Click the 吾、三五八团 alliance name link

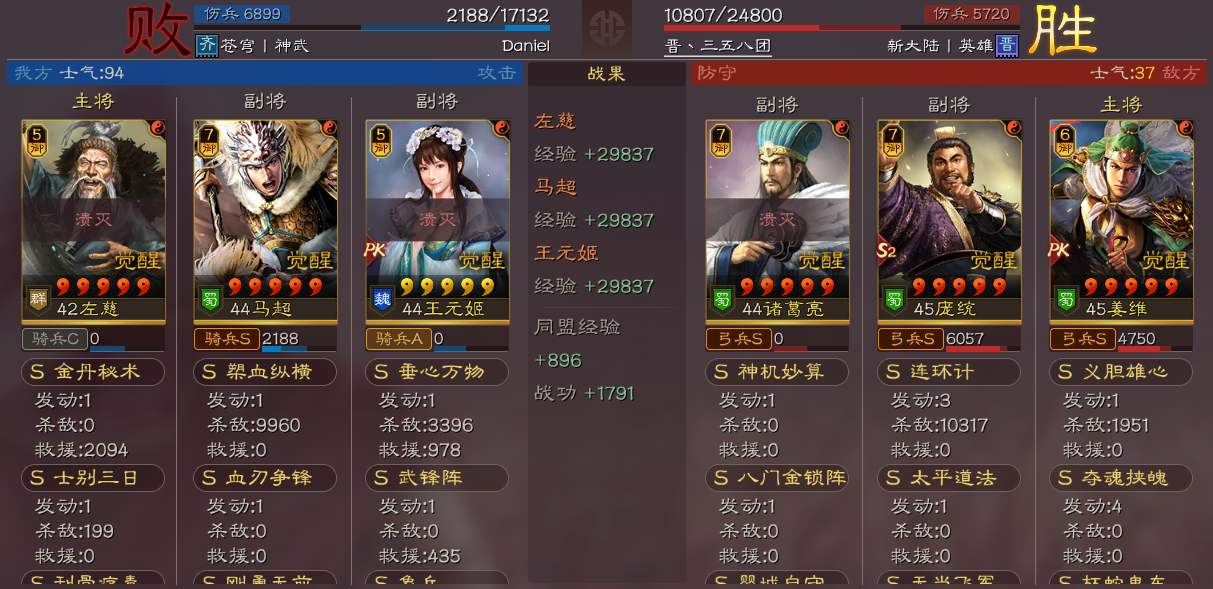[x=717, y=46]
